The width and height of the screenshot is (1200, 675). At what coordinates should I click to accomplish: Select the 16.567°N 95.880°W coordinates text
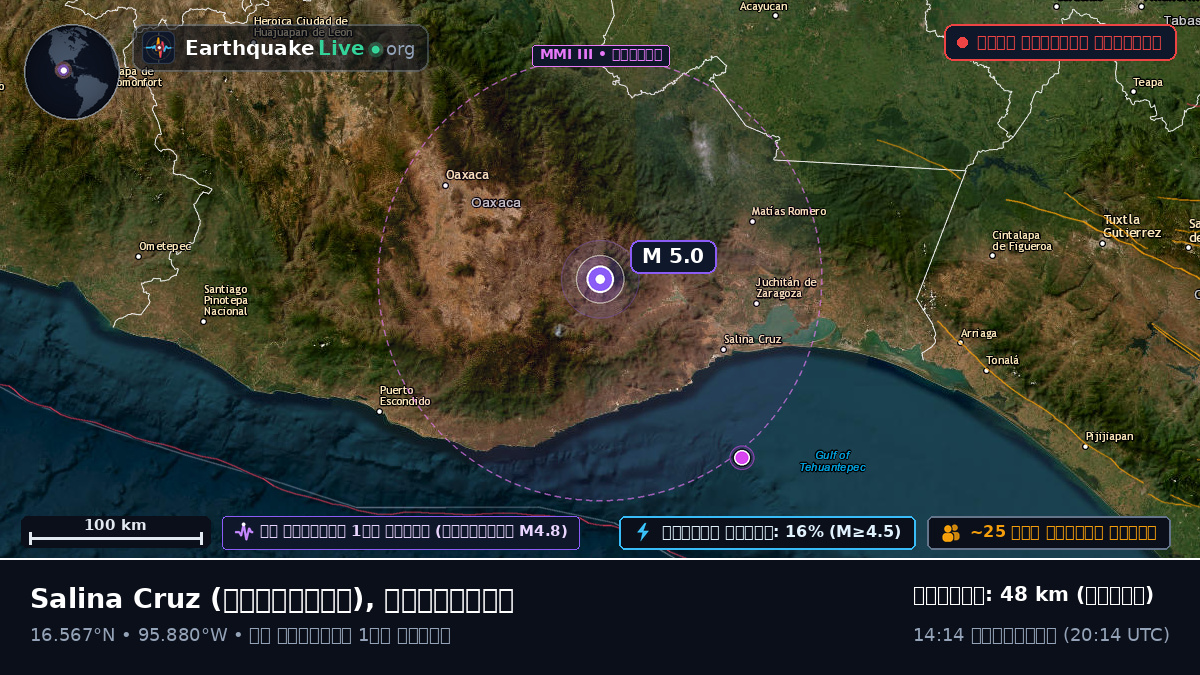(128, 635)
